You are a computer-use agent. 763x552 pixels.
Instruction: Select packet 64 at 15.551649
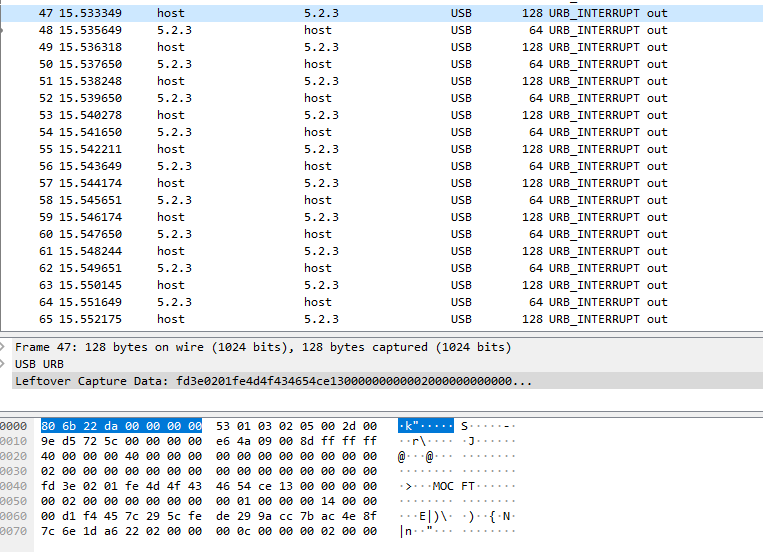coord(382,303)
